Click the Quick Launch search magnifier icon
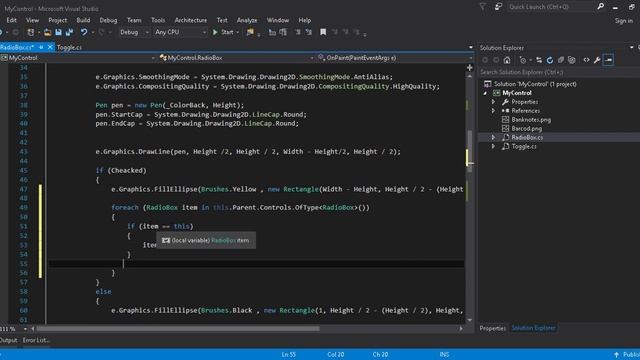Screen dimensions: 640x360 pos(600,7)
